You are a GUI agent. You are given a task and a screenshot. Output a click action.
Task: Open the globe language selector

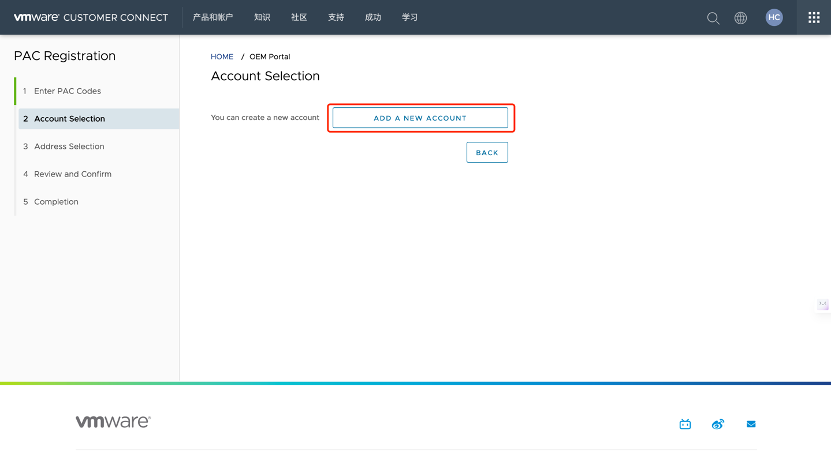(740, 18)
